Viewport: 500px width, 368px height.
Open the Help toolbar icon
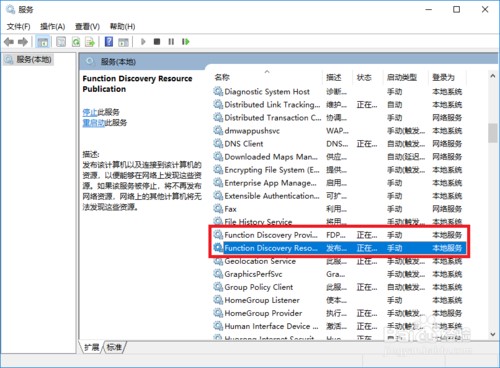109,42
